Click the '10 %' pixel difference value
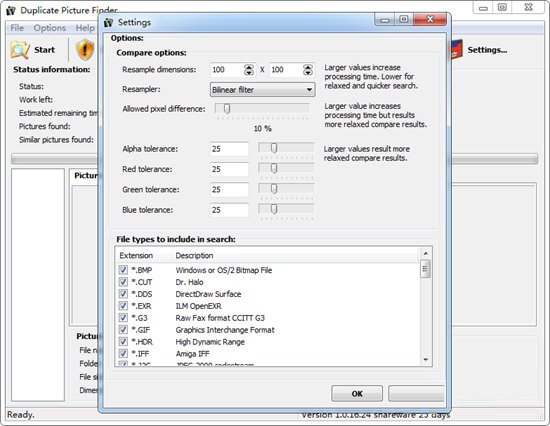This screenshot has height=426, width=550. coord(263,129)
